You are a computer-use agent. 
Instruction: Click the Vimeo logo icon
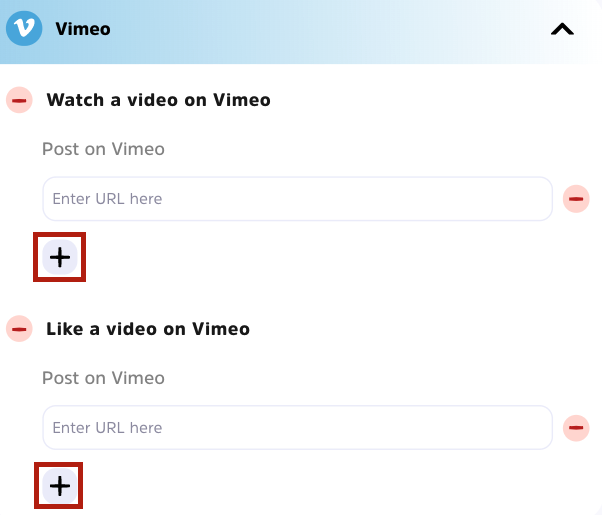(x=24, y=28)
